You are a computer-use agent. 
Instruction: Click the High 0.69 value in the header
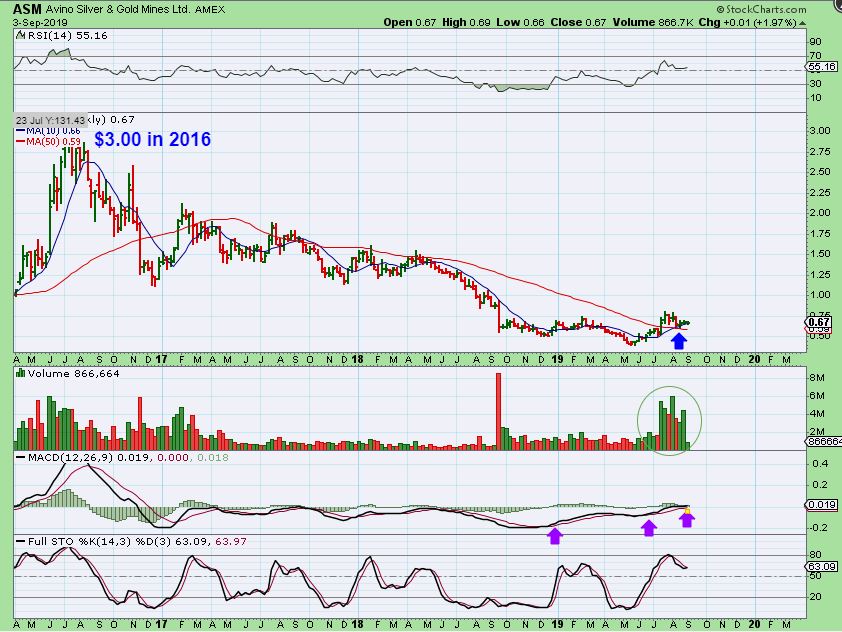pyautogui.click(x=467, y=23)
